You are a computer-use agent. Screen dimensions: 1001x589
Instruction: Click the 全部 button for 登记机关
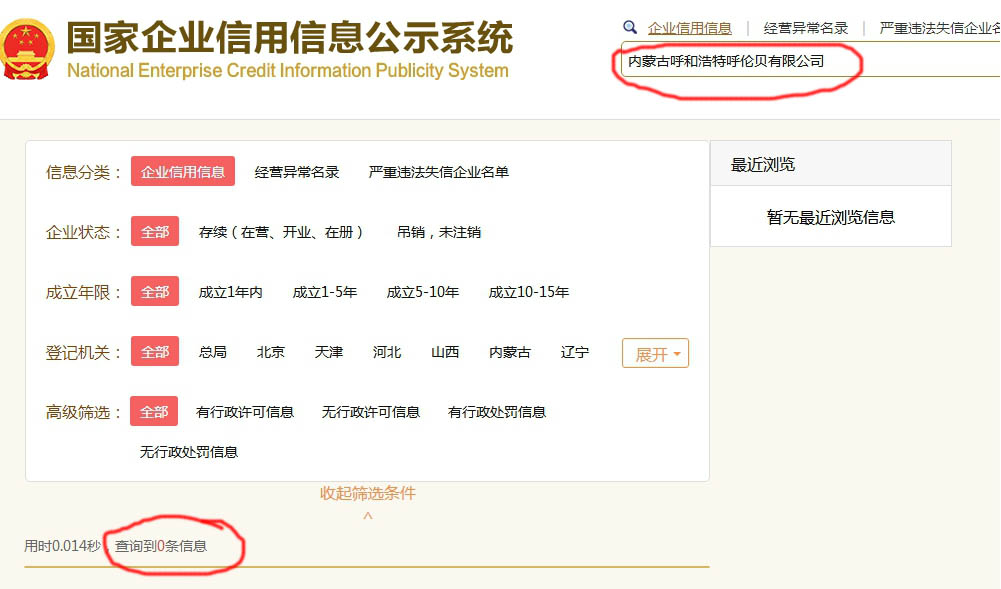[154, 351]
